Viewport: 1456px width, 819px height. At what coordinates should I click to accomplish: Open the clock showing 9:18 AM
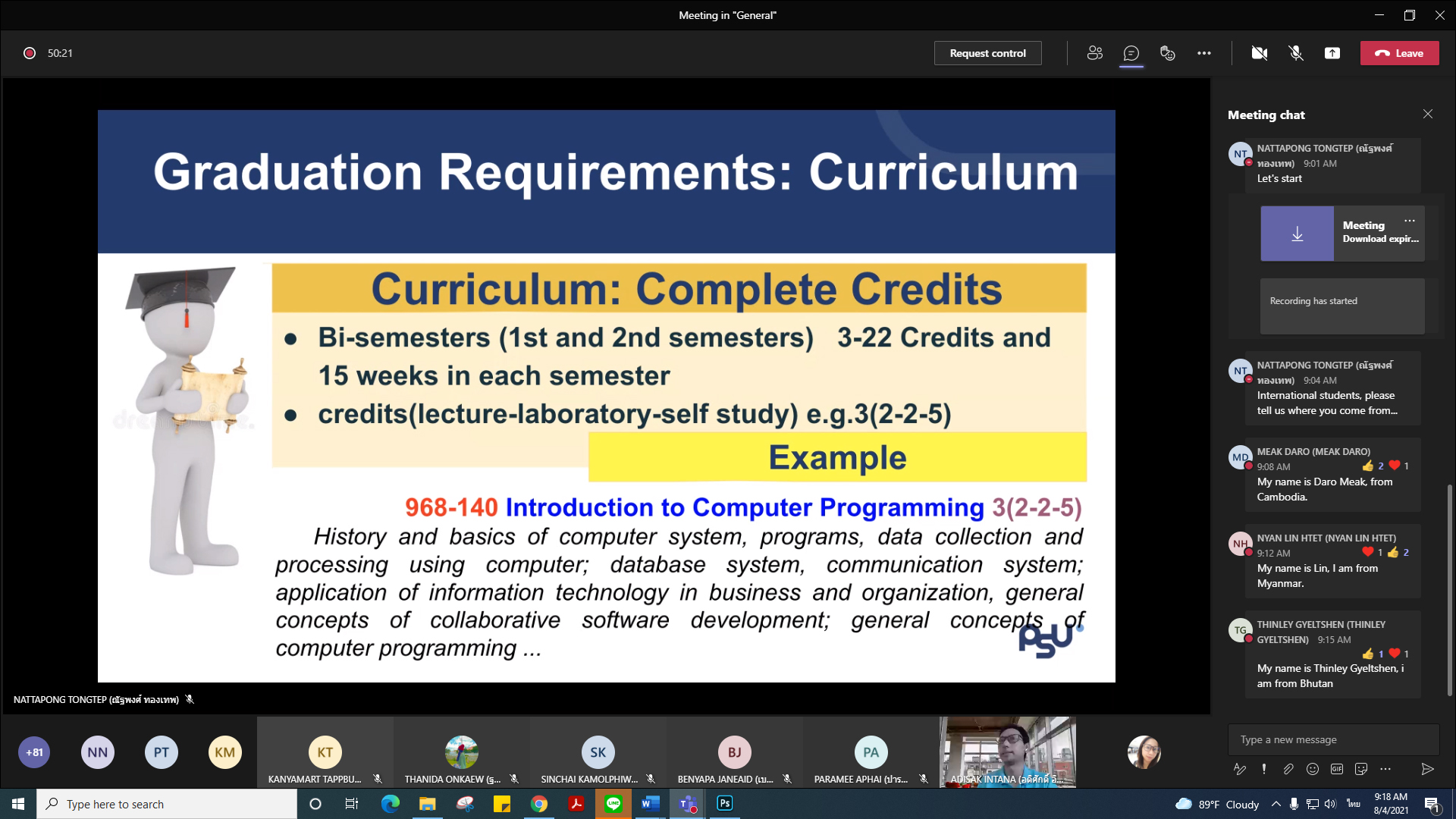click(1392, 804)
